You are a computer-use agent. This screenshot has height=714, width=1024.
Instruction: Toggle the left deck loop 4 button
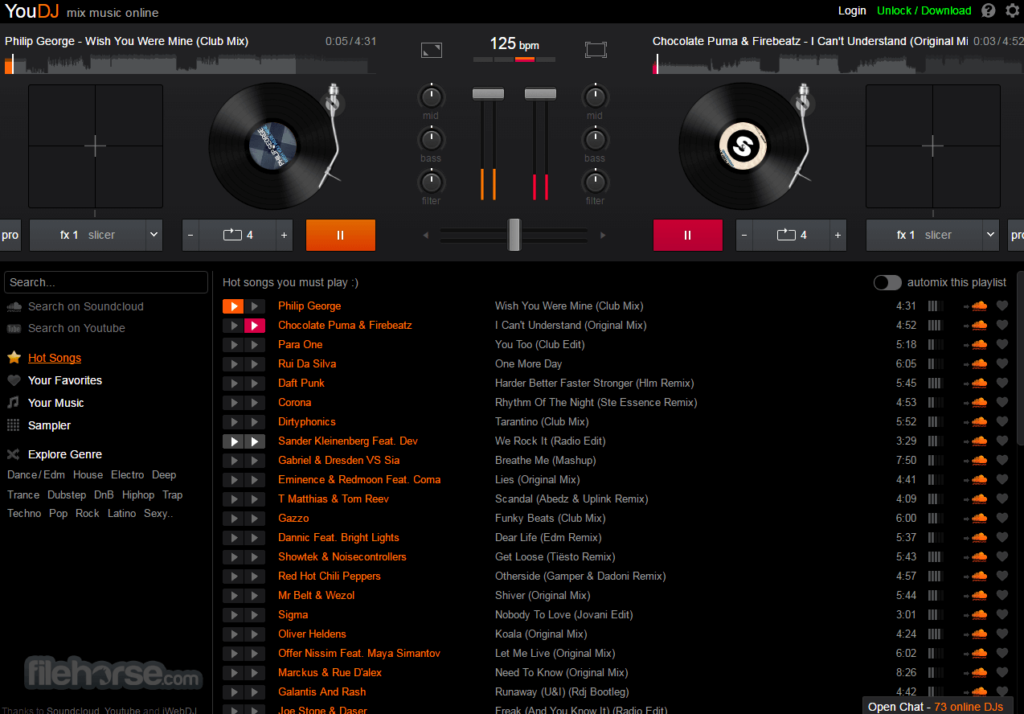238,235
